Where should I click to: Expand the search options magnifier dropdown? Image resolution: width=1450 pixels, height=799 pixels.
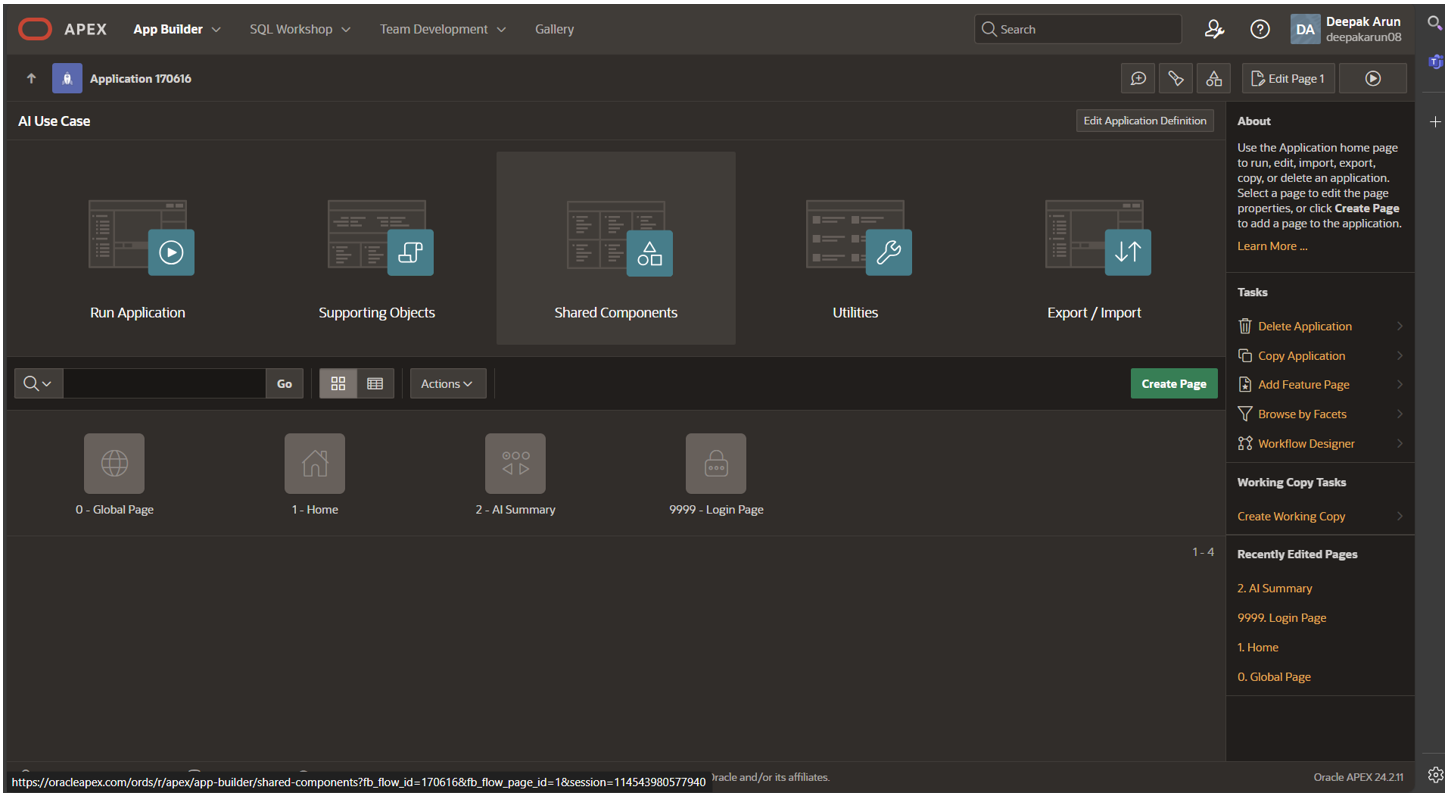tap(38, 383)
